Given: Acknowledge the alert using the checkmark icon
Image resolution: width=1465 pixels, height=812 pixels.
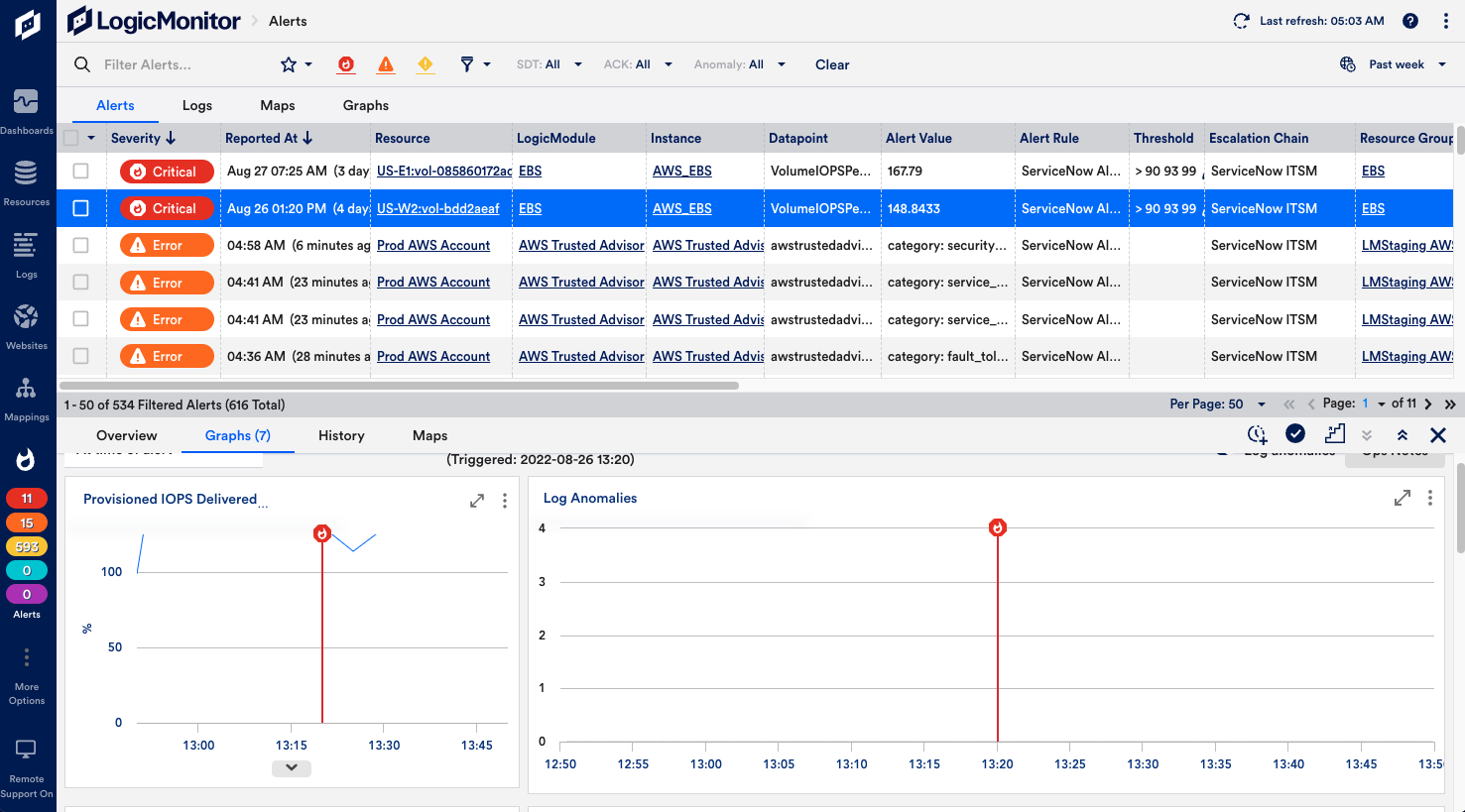Looking at the screenshot, I should 1295,434.
